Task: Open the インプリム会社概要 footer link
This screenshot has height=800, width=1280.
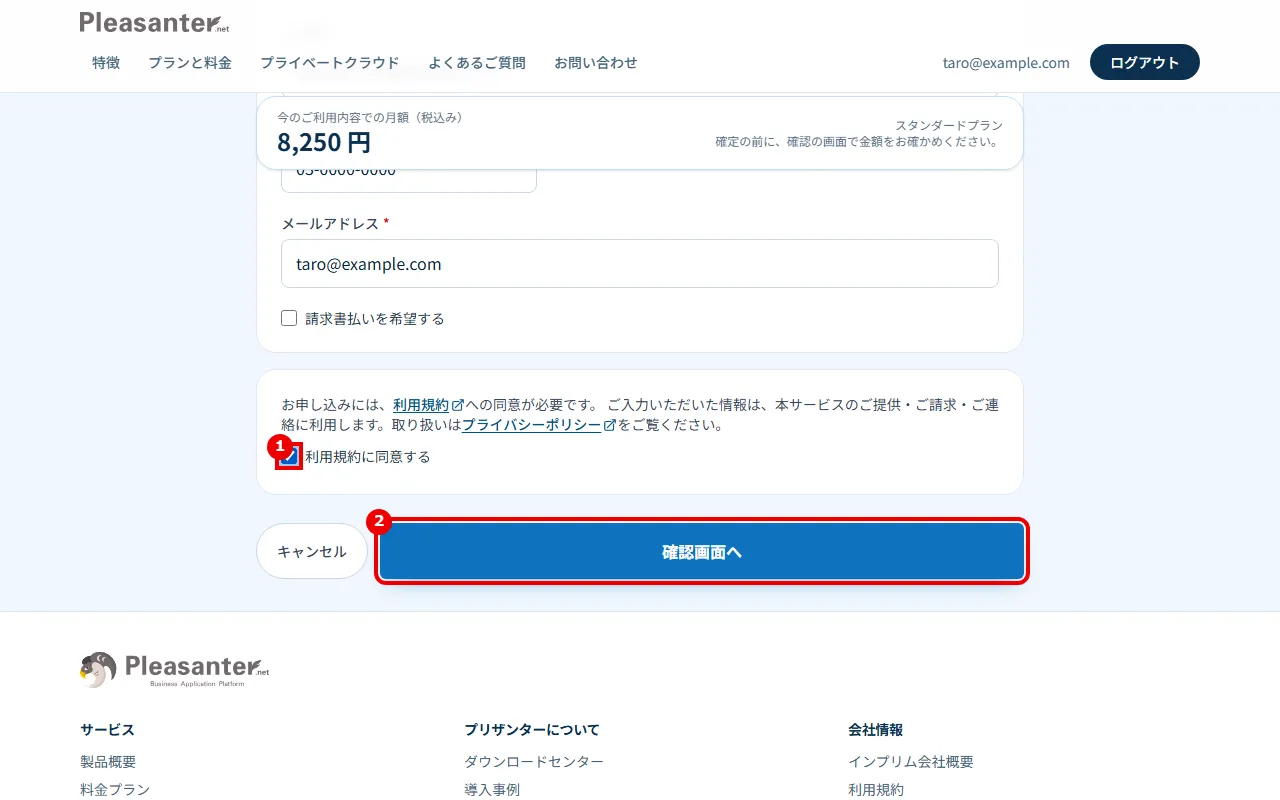Action: tap(911, 762)
